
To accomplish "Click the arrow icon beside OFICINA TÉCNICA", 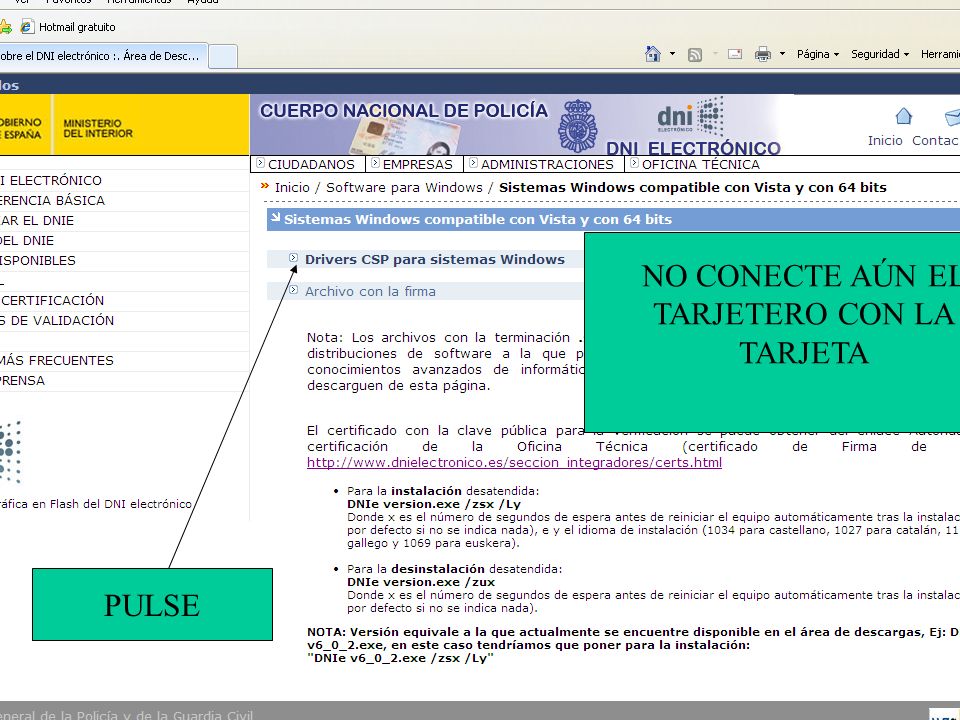I will pos(634,163).
